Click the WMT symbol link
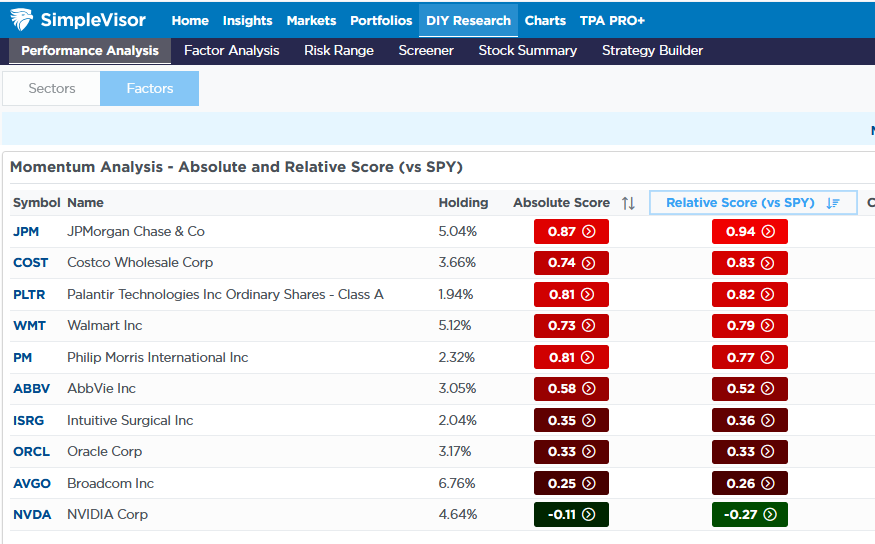This screenshot has height=544, width=875. [x=30, y=326]
